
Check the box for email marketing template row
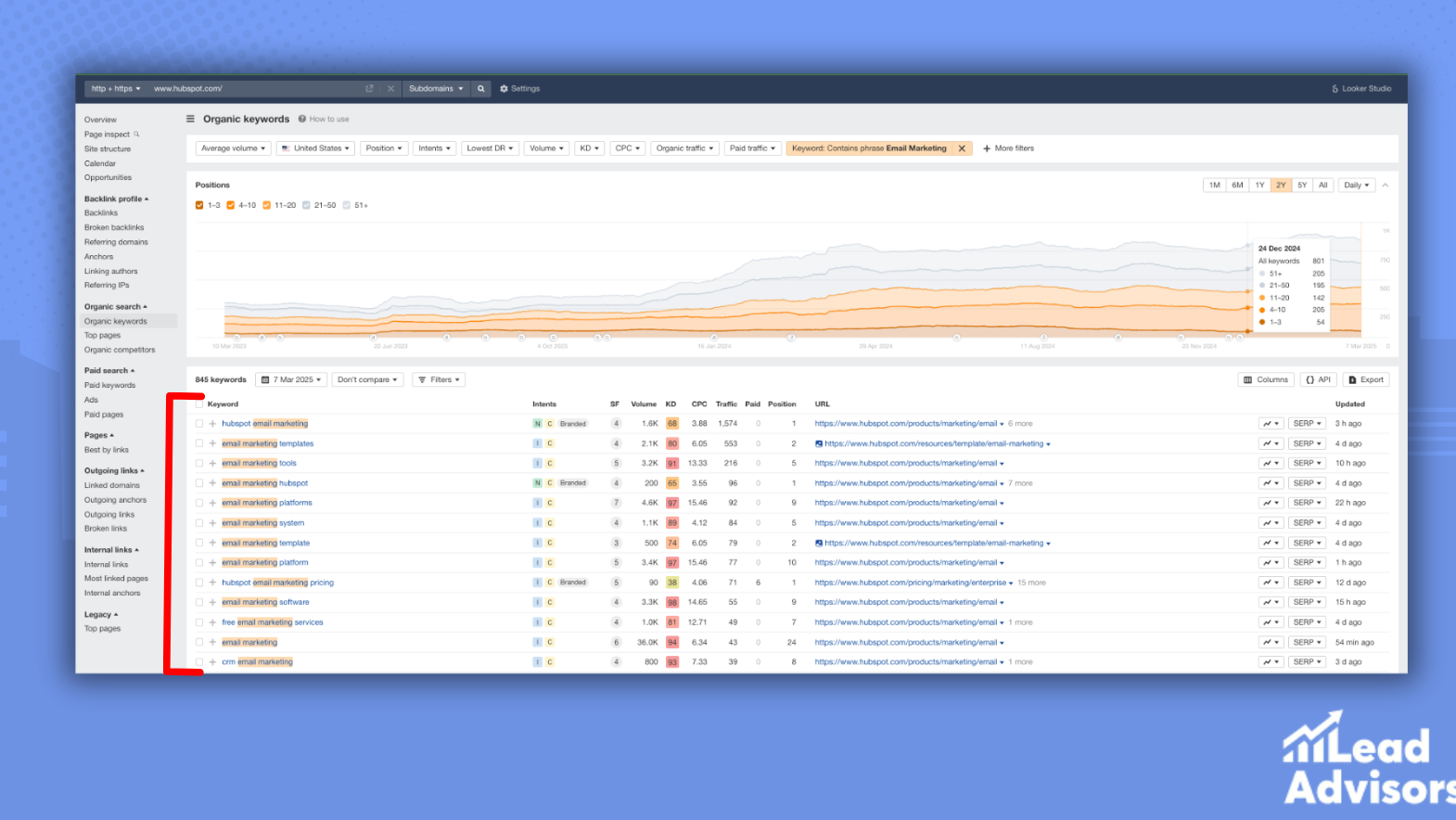click(x=199, y=543)
